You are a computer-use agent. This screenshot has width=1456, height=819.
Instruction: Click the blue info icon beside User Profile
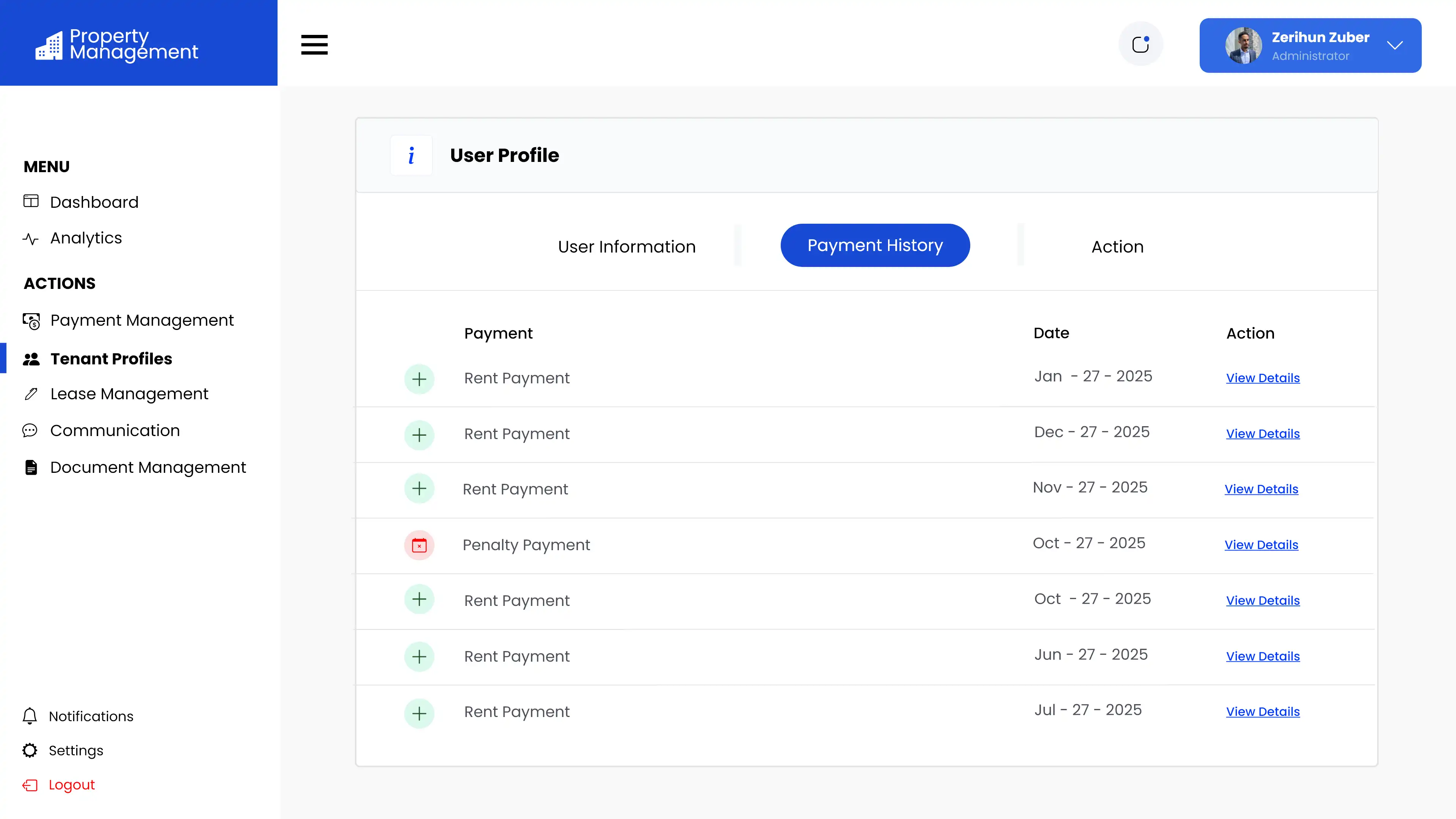click(x=411, y=155)
